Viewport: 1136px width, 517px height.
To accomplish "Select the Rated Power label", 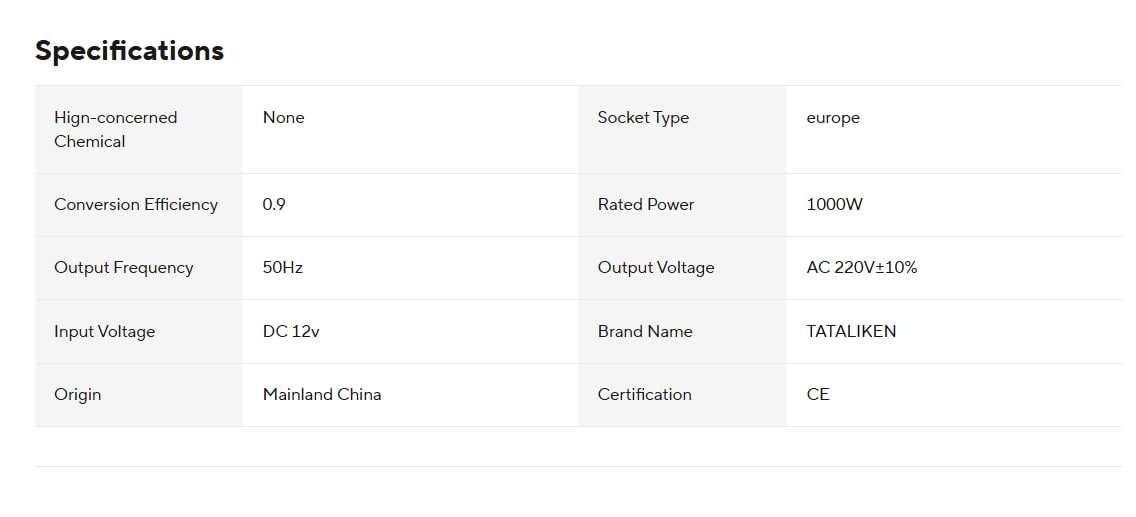I will point(646,205).
